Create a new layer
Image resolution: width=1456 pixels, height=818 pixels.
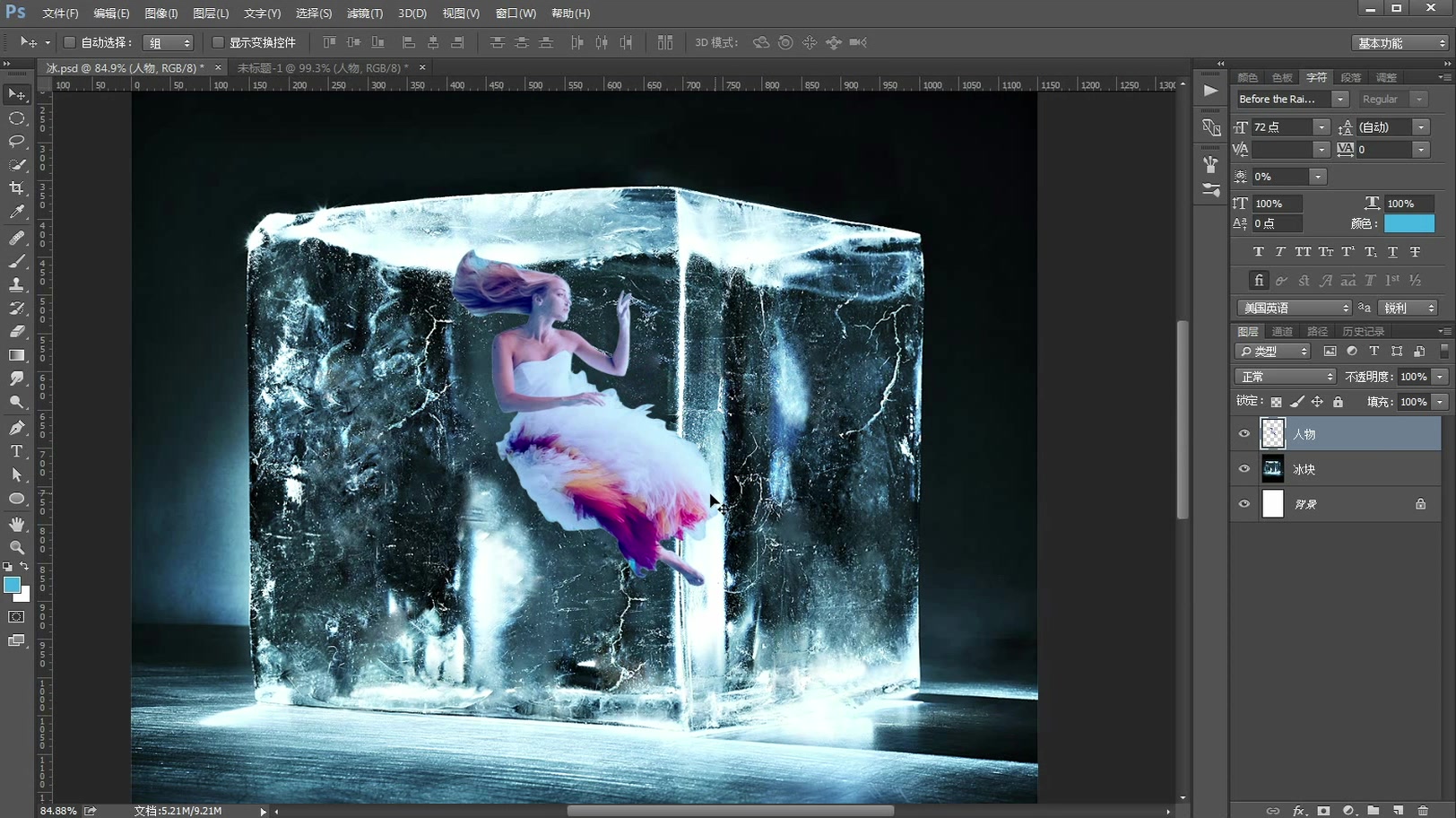tap(1398, 810)
